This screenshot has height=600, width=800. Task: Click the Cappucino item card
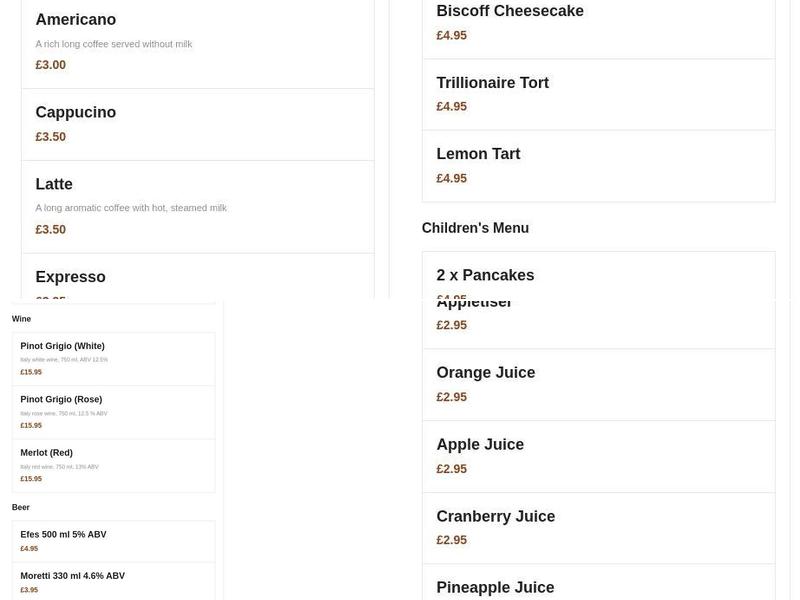(x=197, y=124)
